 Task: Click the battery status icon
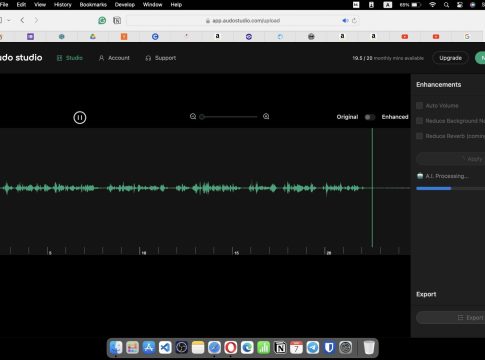pyautogui.click(x=416, y=5)
